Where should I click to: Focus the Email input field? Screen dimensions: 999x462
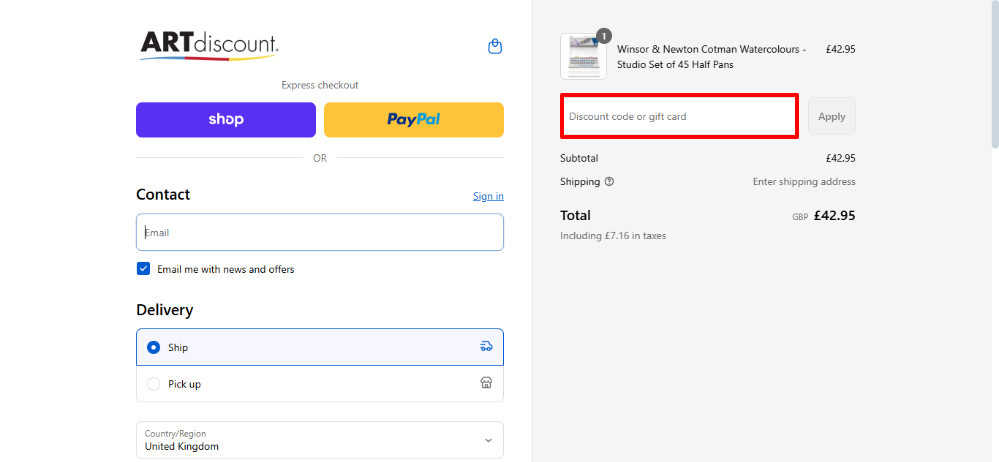pyautogui.click(x=320, y=232)
